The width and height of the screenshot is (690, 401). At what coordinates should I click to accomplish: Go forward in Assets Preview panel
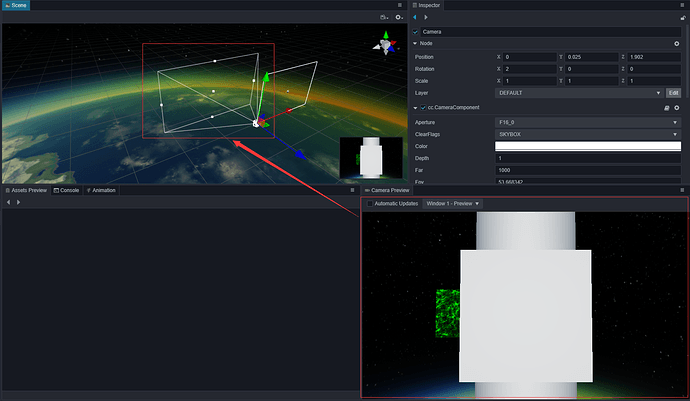18,202
